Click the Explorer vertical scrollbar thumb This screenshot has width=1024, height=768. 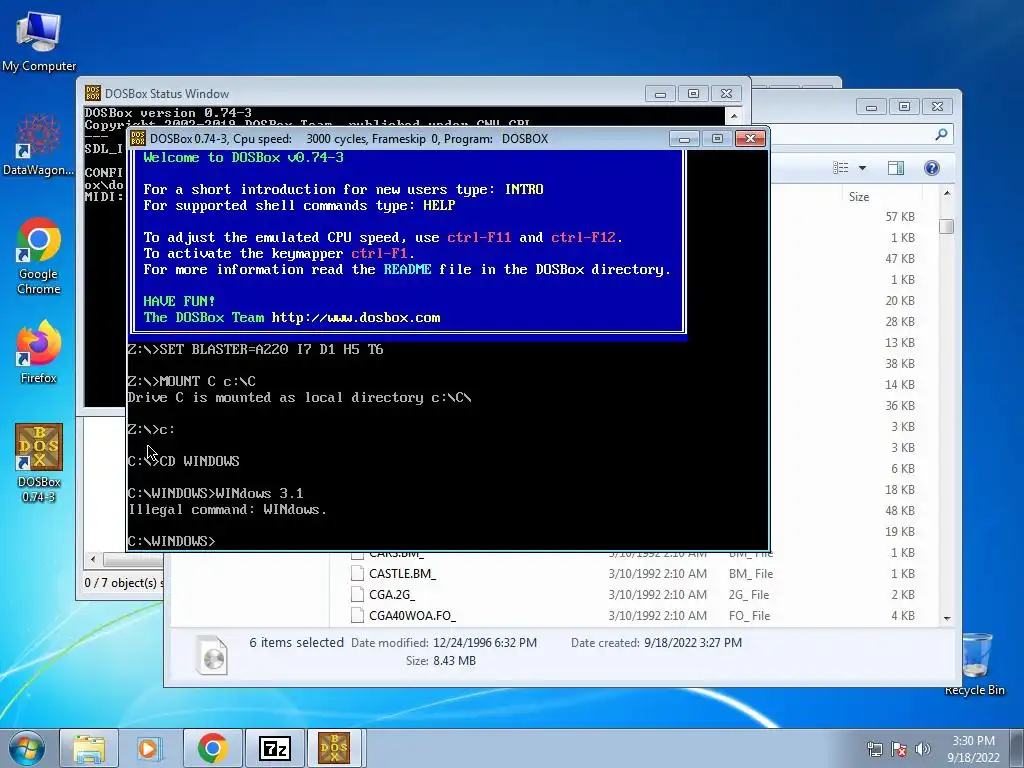click(x=947, y=226)
